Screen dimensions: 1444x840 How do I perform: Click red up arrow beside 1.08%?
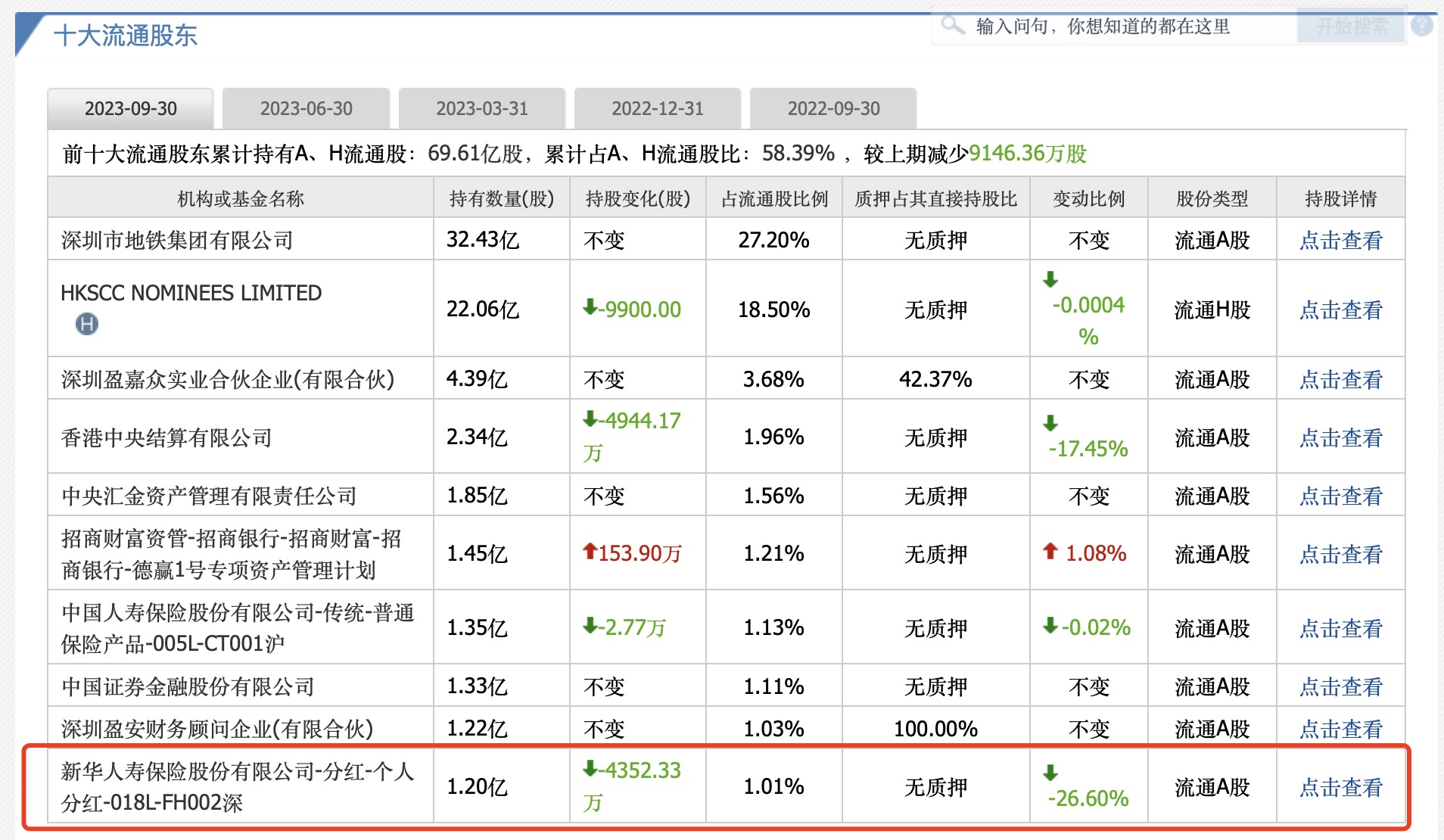coord(1050,552)
